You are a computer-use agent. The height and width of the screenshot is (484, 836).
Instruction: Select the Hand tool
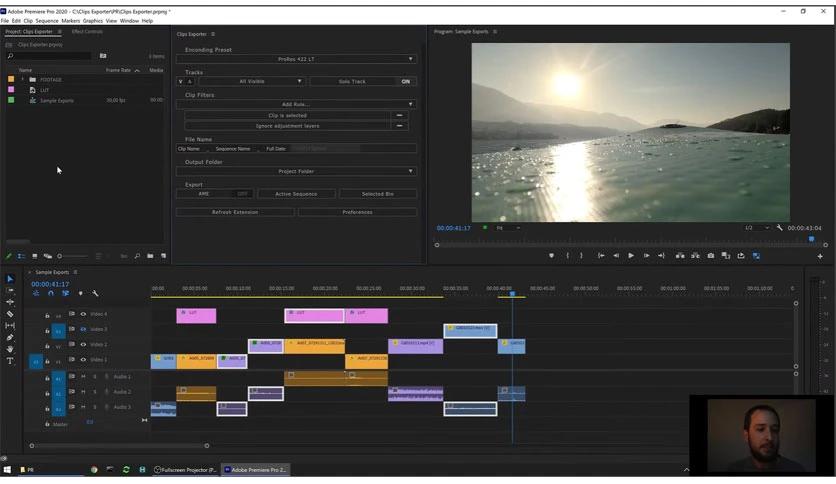pos(10,349)
